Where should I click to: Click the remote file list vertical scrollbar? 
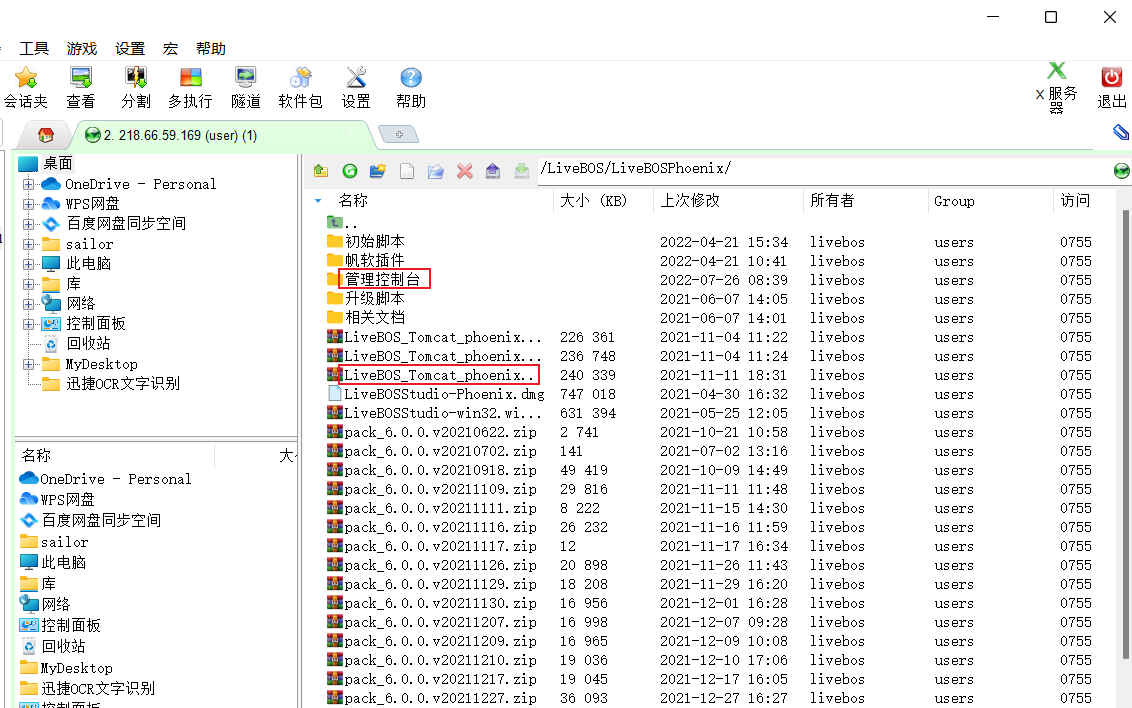click(1125, 436)
